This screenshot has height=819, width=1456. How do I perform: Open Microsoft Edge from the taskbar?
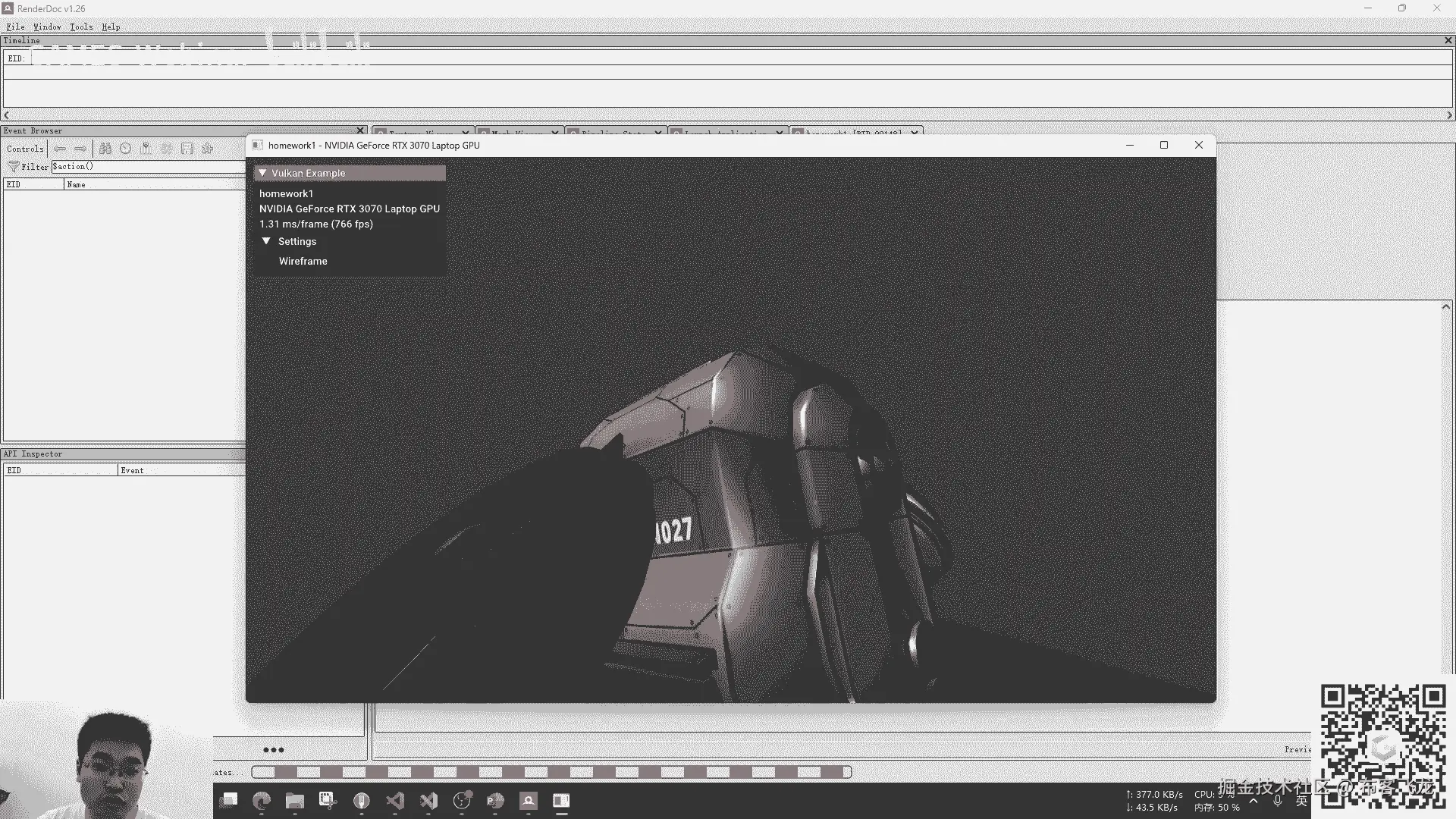262,801
